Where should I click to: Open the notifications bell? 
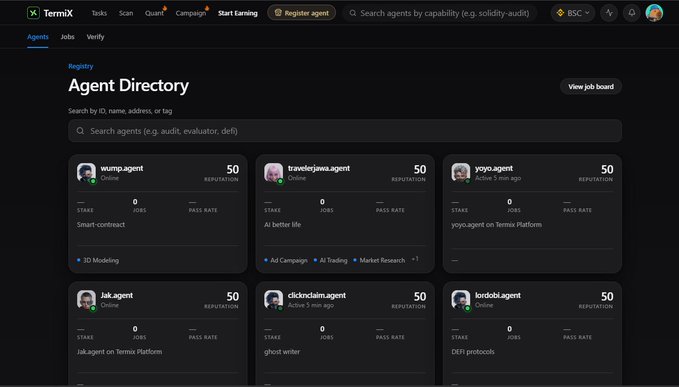click(x=632, y=13)
